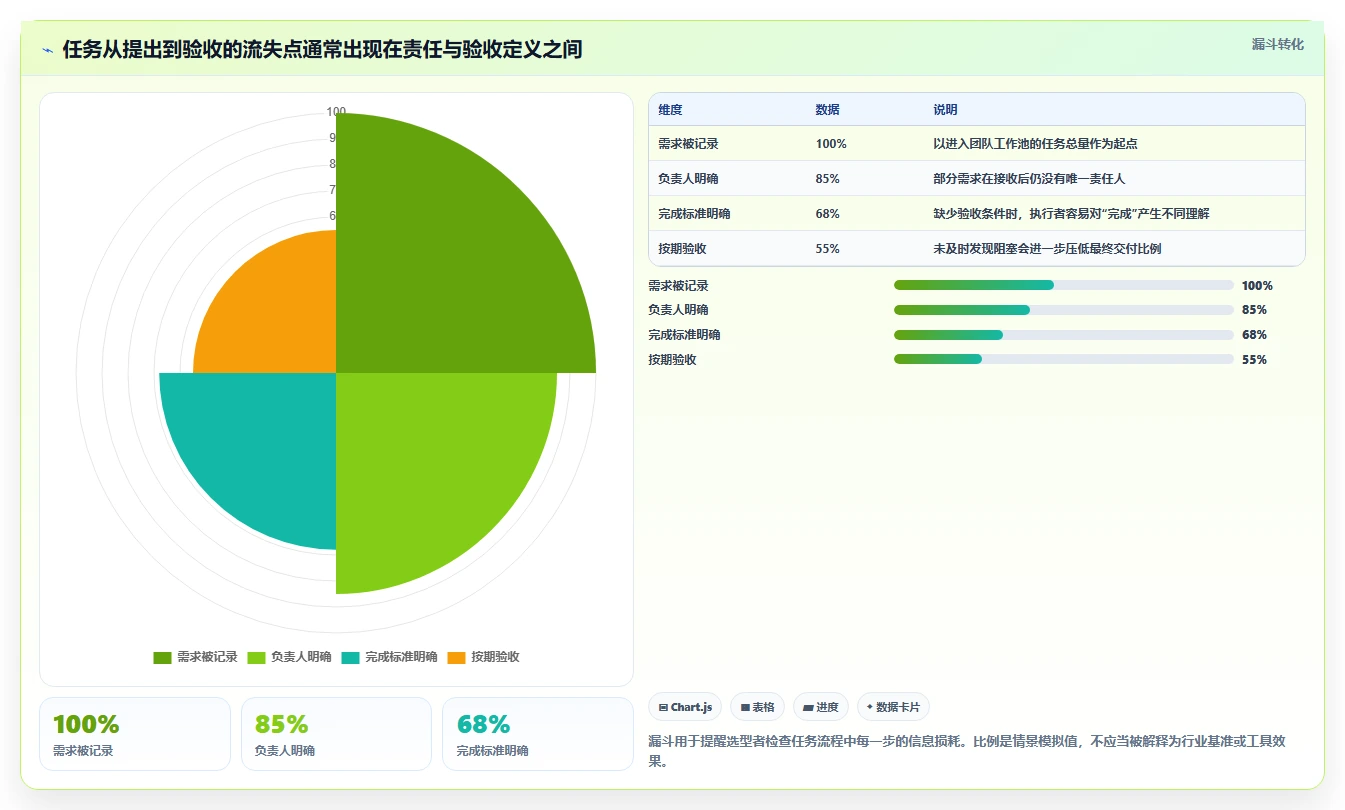Click the 表格 tag chip
This screenshot has height=810, width=1345.
click(x=757, y=707)
